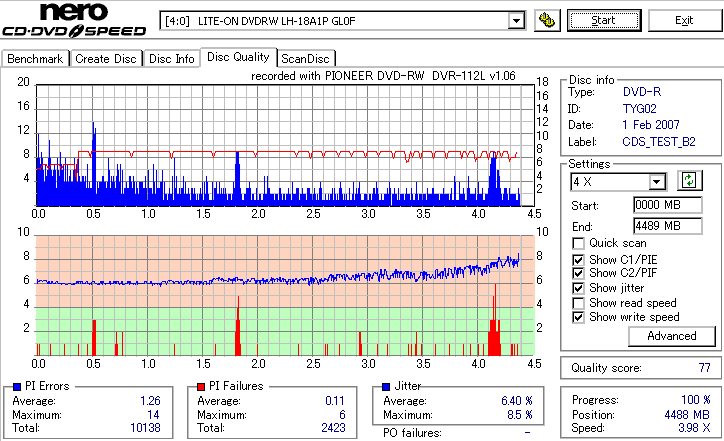Uncheck Show C2/PIF
The image size is (724, 441).
[578, 273]
